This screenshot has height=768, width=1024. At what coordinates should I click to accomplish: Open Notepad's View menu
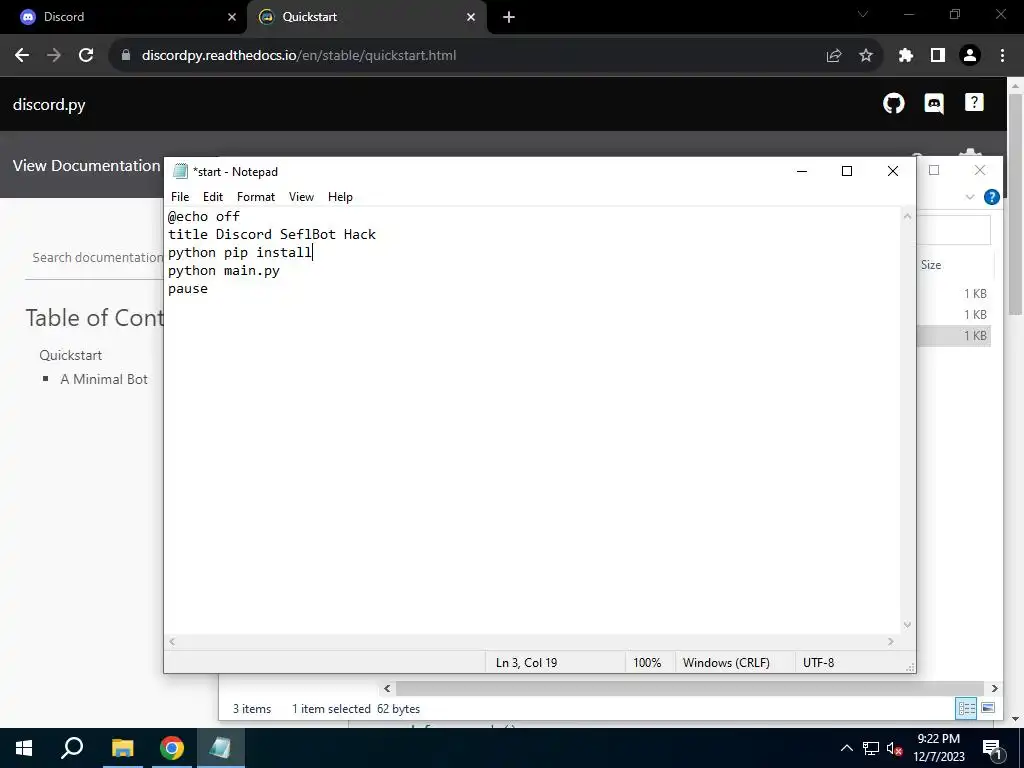[301, 197]
